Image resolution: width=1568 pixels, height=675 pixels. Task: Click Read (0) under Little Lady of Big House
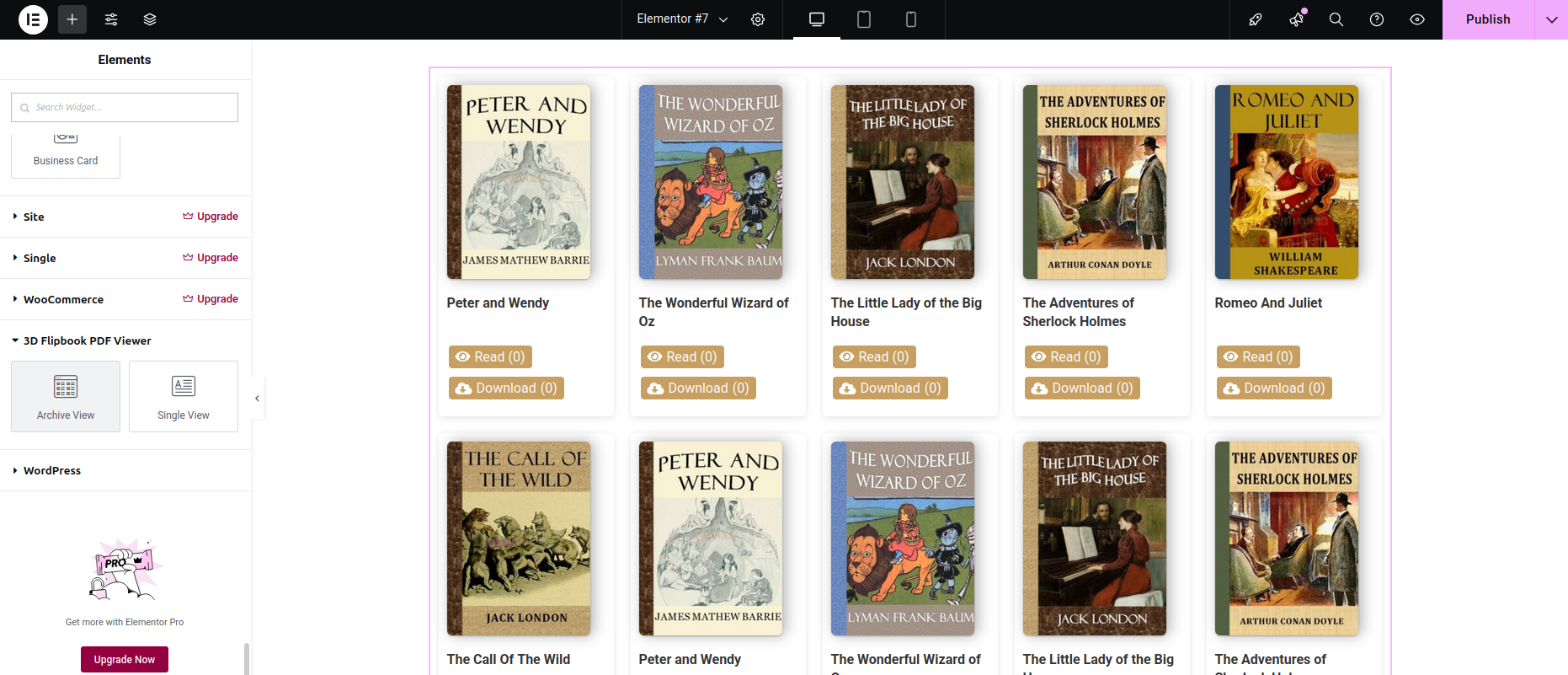[x=874, y=357]
